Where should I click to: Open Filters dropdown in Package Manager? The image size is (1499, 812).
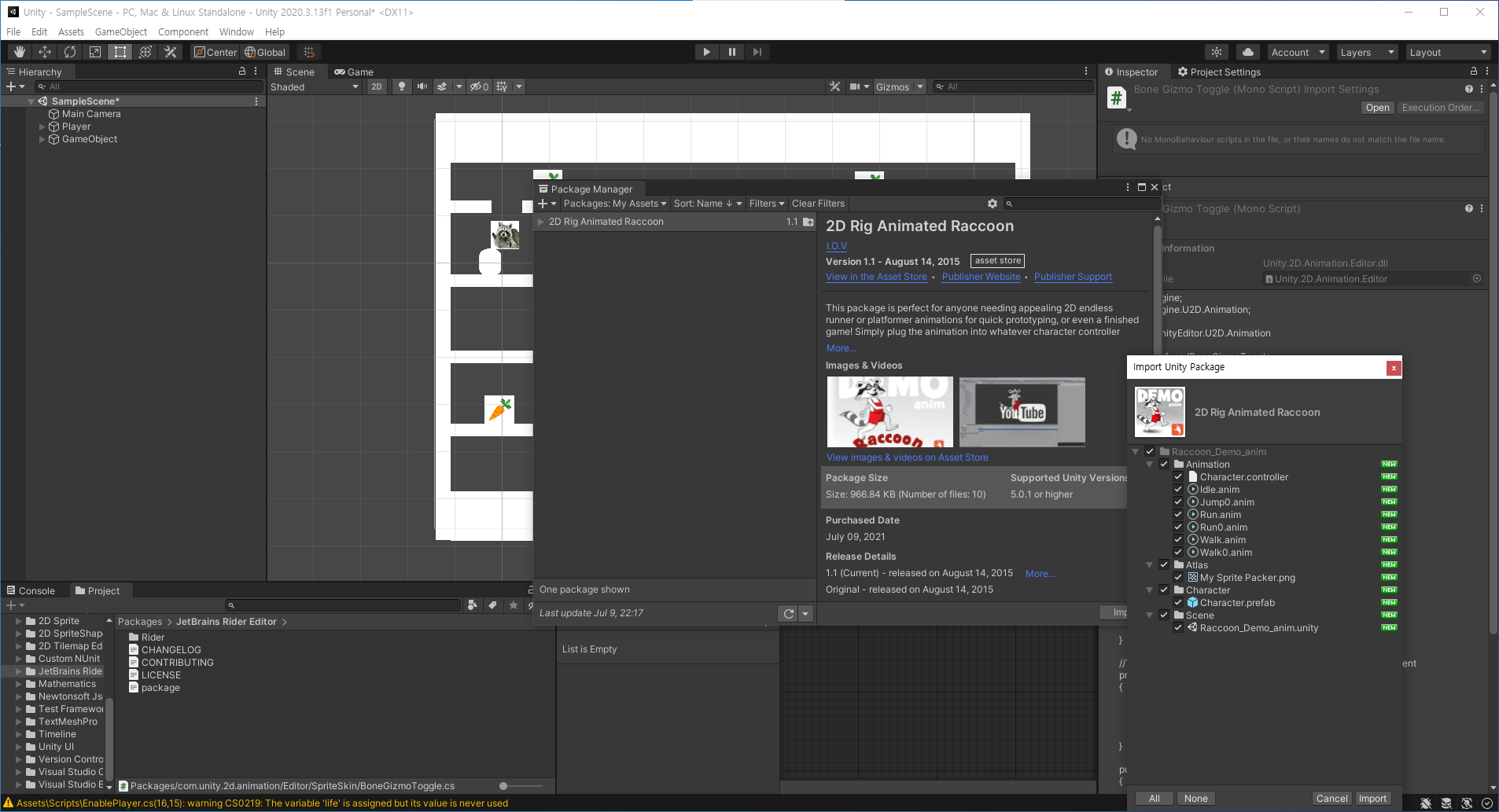[x=767, y=204]
